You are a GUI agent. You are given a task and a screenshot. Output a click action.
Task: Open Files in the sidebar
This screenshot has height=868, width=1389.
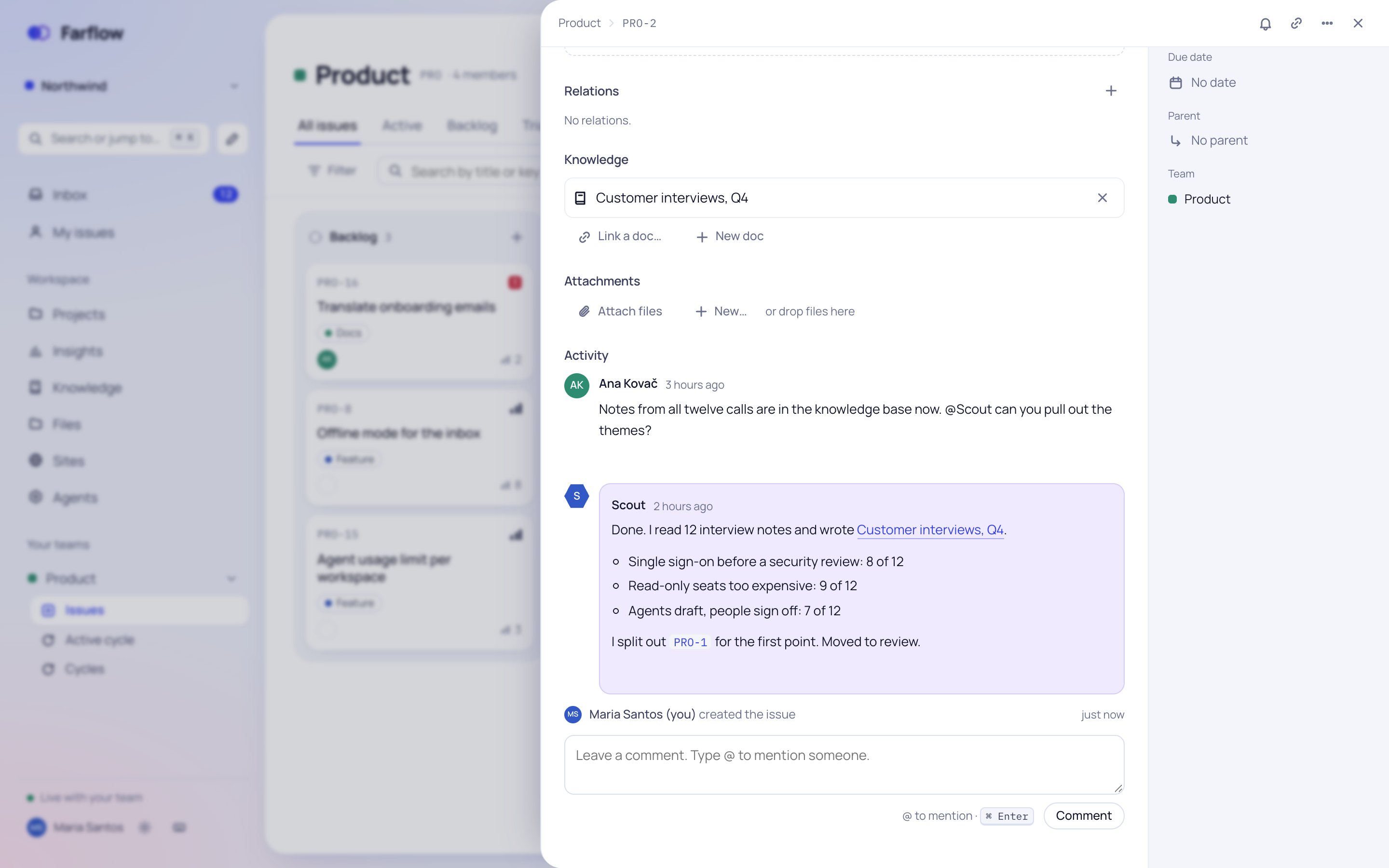[133, 424]
